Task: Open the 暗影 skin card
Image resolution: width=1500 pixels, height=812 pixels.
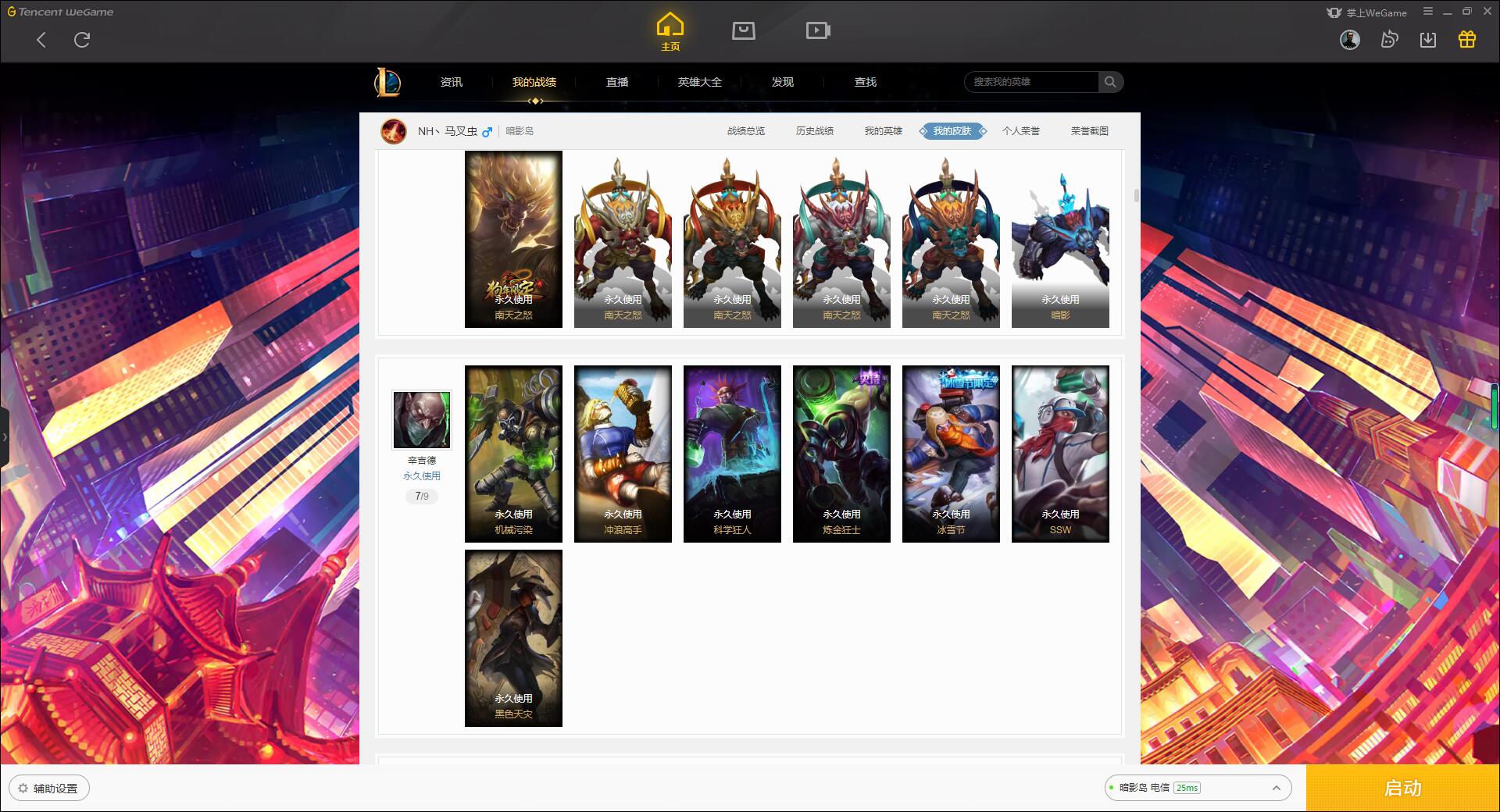Action: coord(1060,239)
